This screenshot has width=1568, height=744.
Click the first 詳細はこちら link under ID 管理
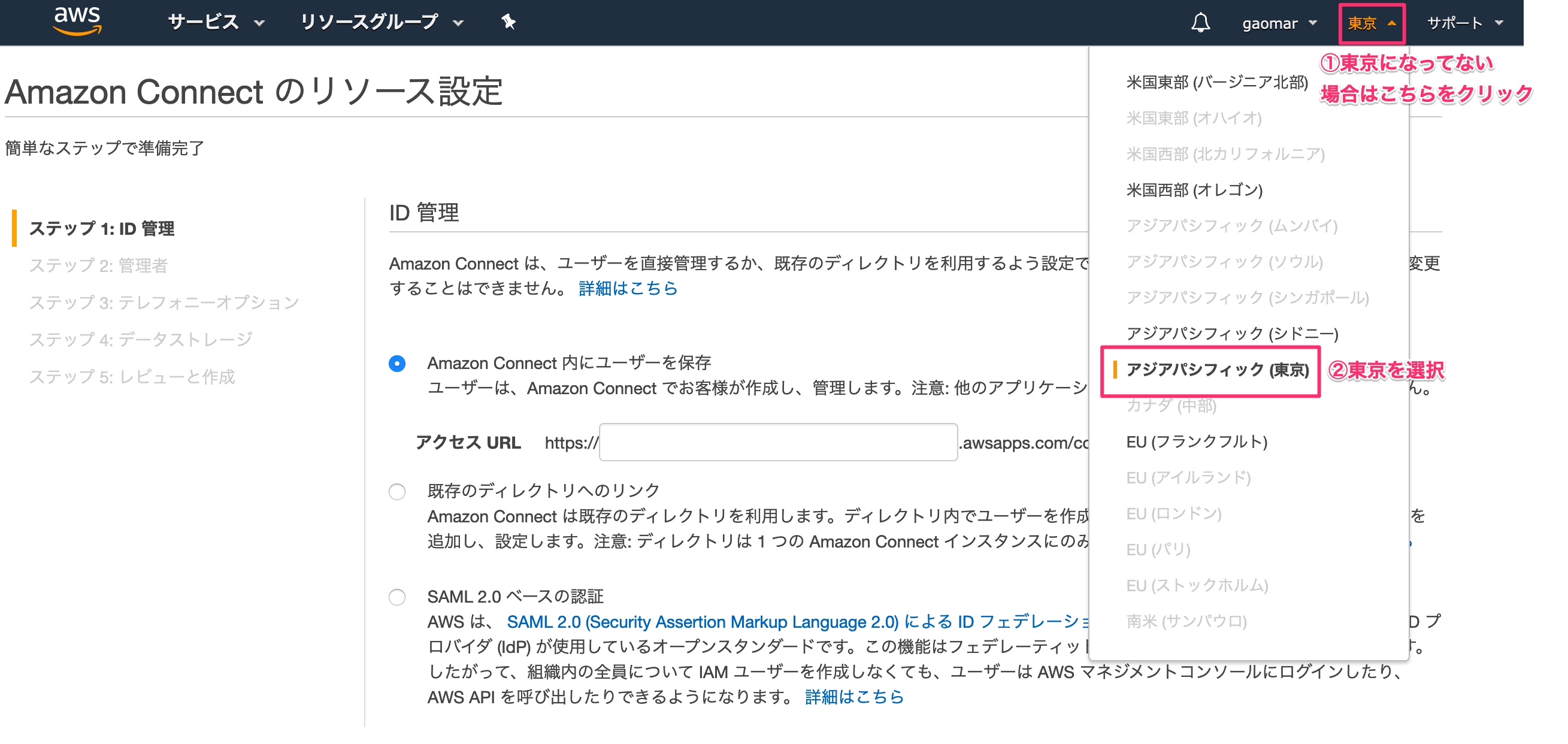pos(628,288)
